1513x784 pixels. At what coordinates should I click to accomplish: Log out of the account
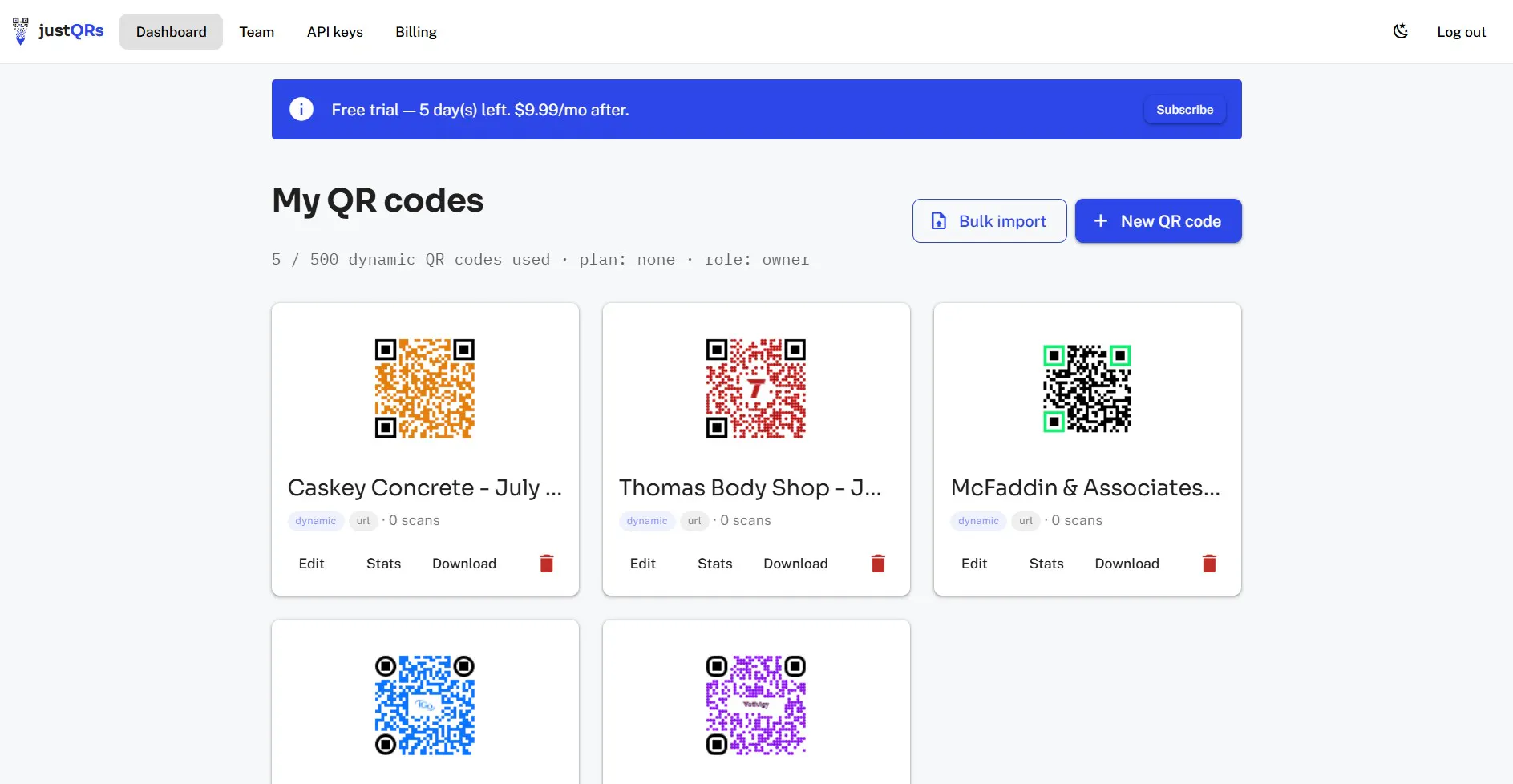point(1461,32)
